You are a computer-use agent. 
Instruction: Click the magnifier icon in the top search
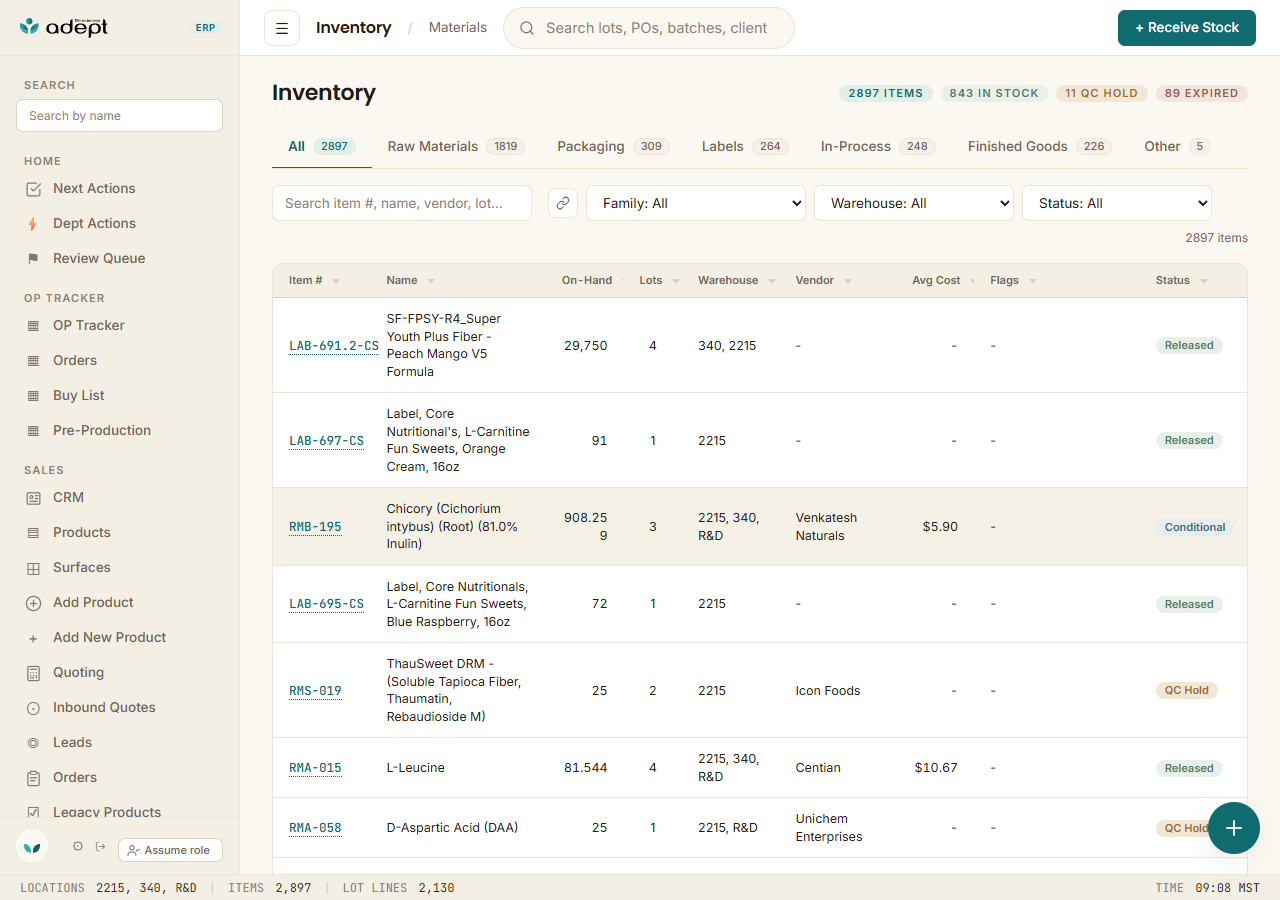(527, 28)
